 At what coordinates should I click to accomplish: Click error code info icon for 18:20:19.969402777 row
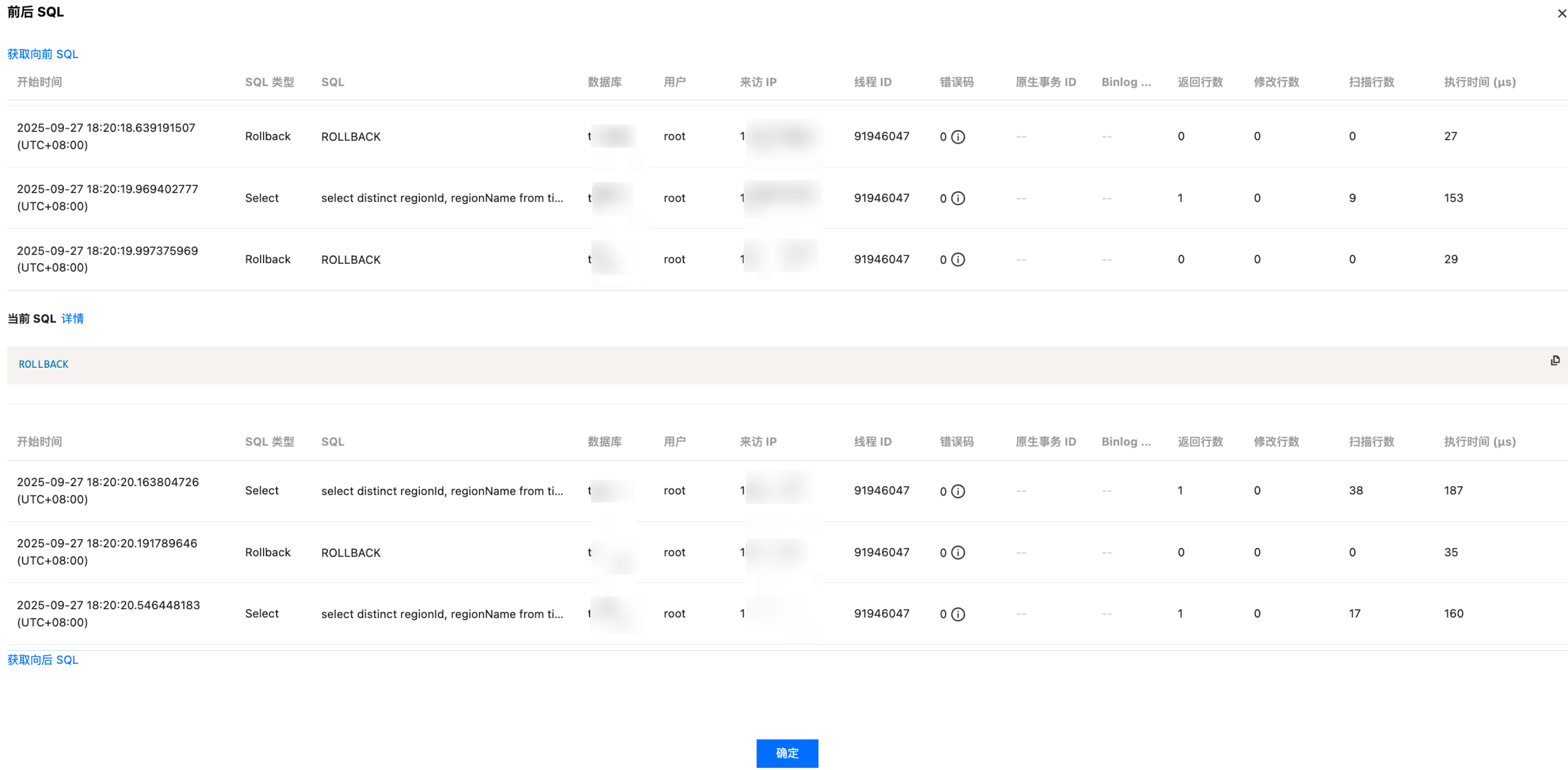coord(958,198)
